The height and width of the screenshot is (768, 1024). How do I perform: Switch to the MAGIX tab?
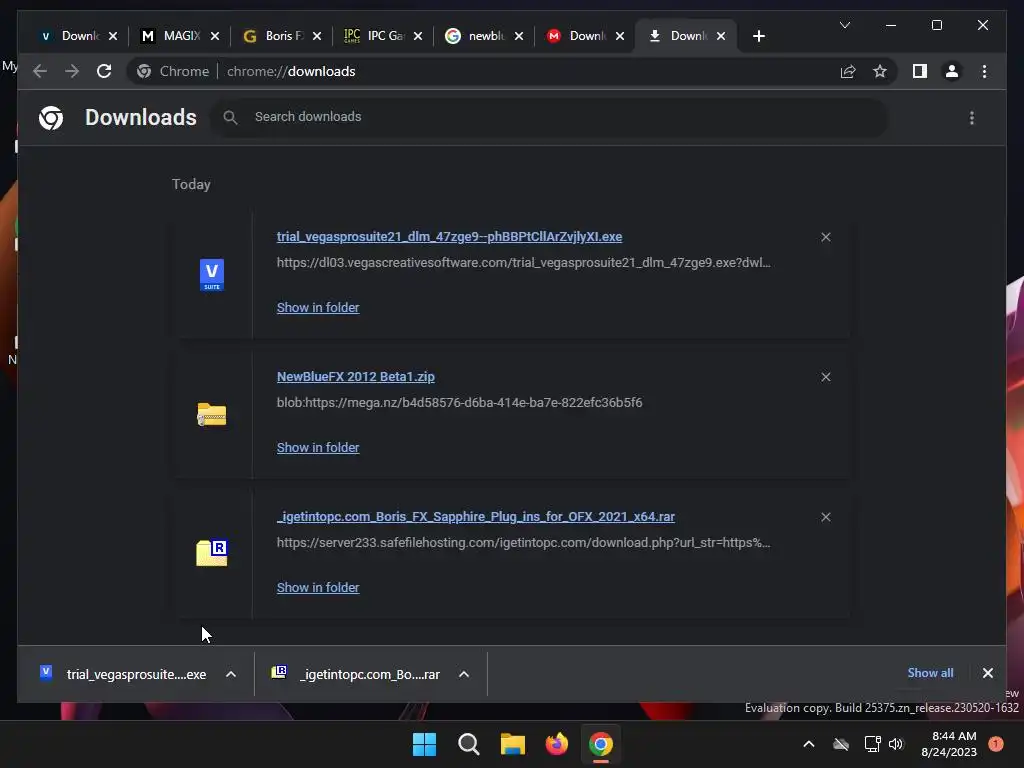coord(171,36)
